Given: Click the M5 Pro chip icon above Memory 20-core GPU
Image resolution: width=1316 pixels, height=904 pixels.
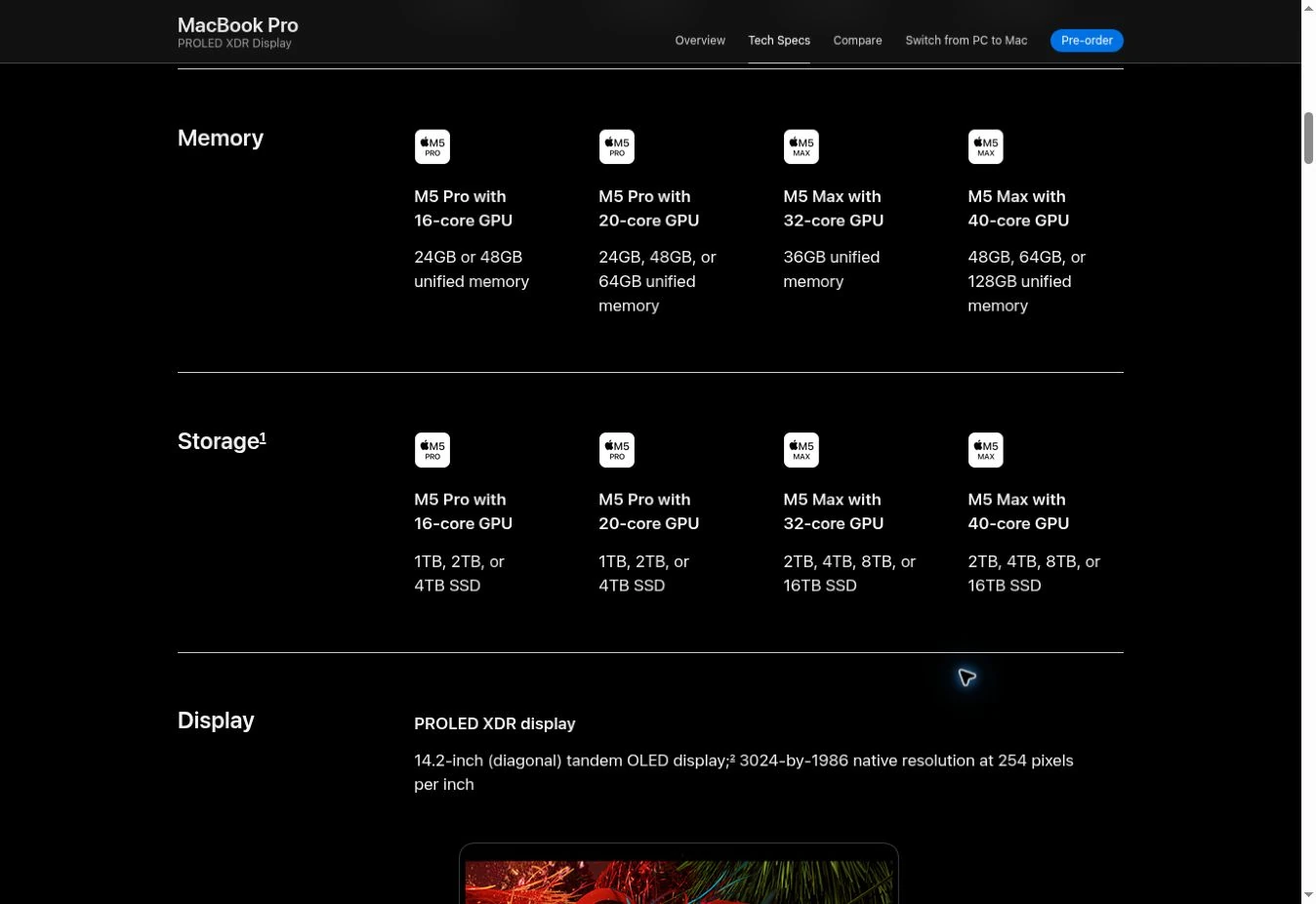Looking at the screenshot, I should click(616, 146).
